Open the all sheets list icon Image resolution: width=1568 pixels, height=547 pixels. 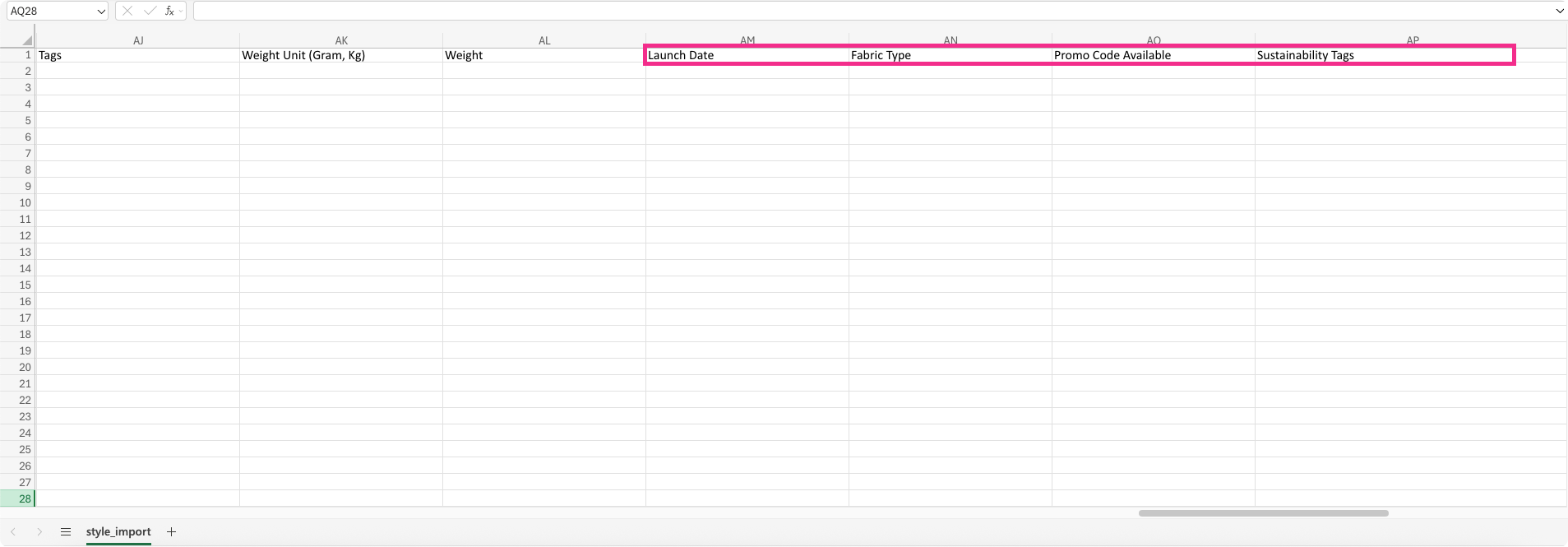(x=66, y=532)
